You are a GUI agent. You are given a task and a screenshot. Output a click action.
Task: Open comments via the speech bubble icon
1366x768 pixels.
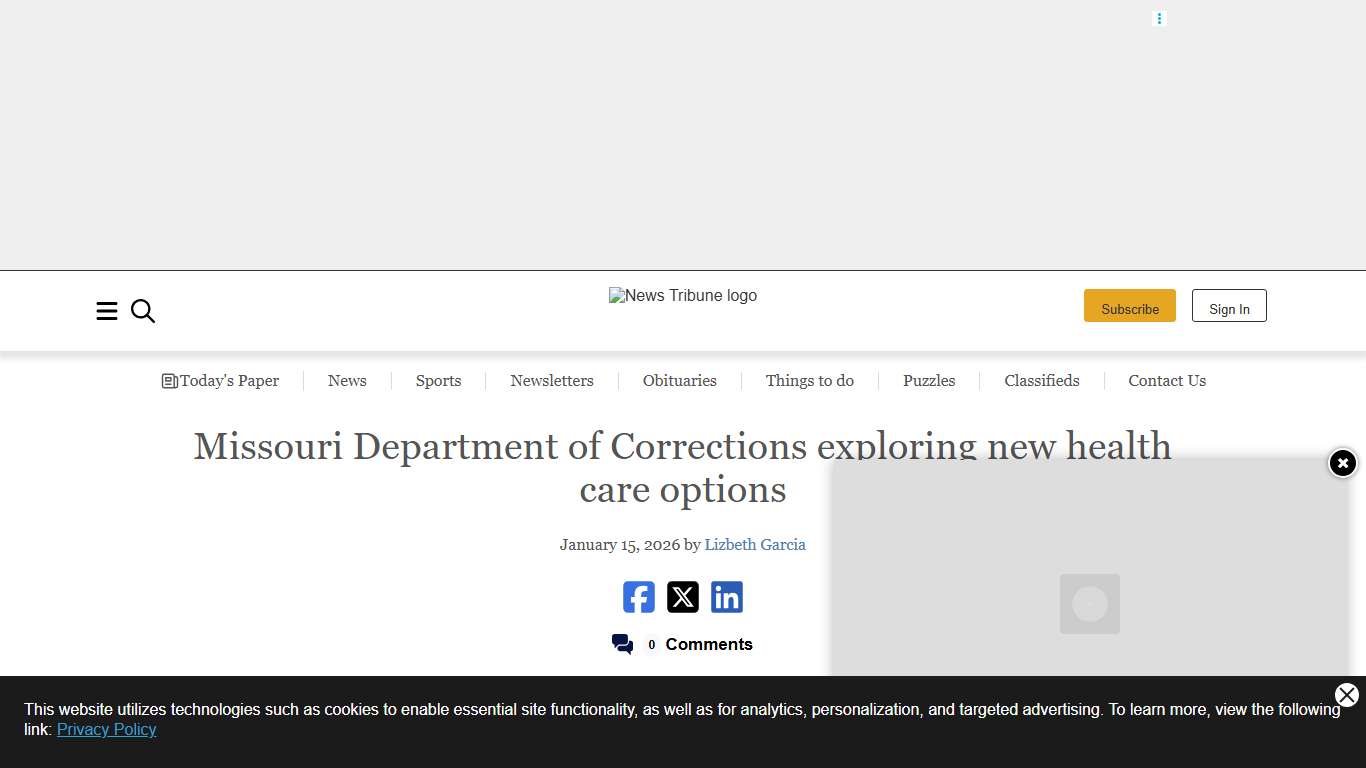622,644
